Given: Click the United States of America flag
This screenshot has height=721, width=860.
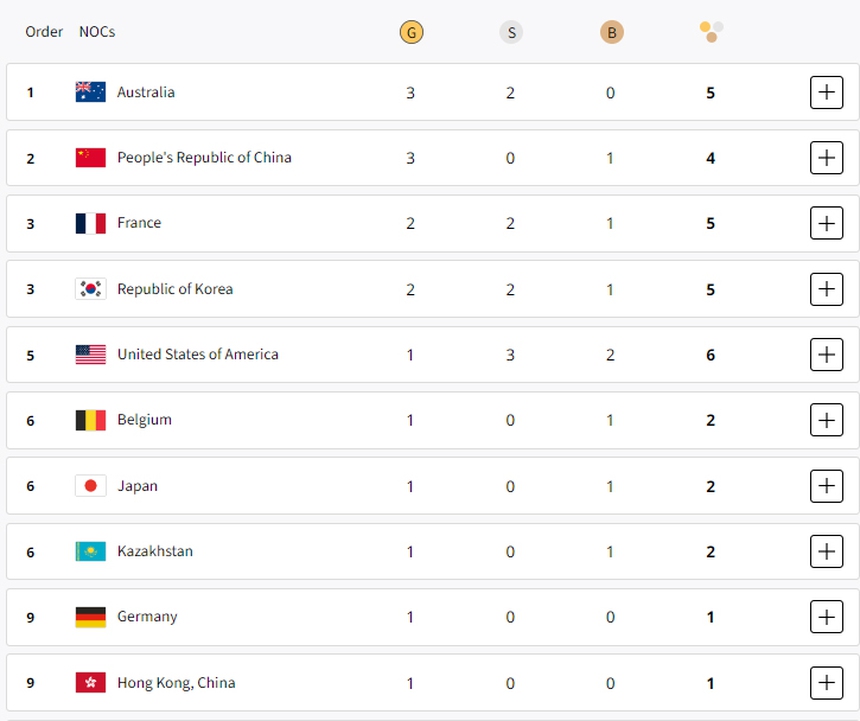Looking at the screenshot, I should [x=89, y=354].
